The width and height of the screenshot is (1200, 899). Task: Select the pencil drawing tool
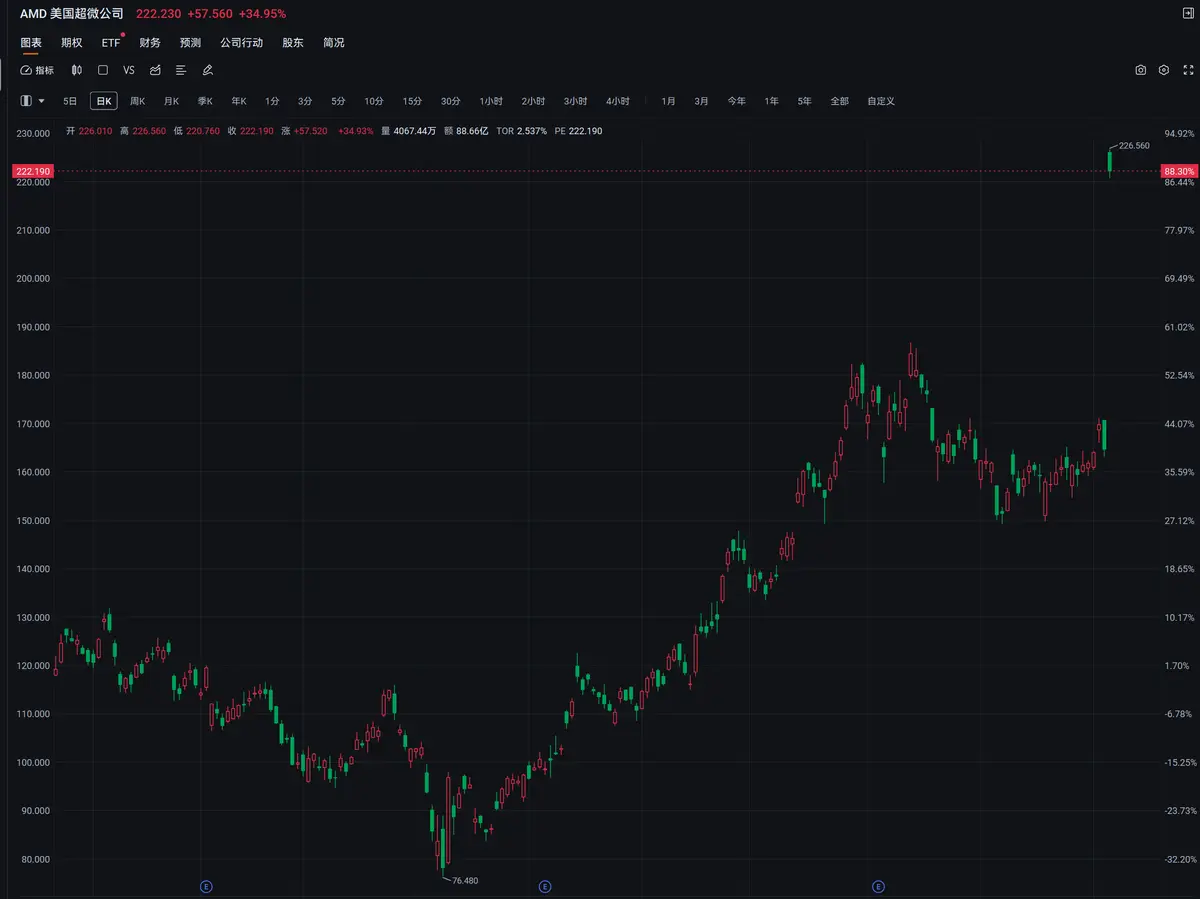pos(208,70)
